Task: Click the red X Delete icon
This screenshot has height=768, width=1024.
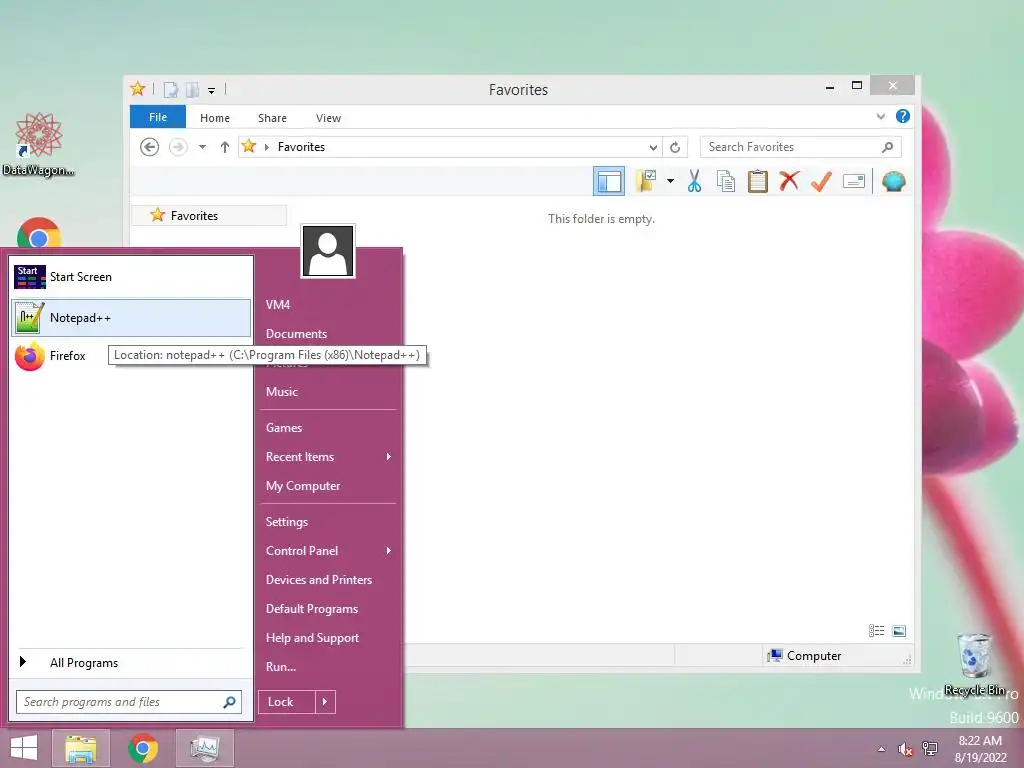Action: coord(789,180)
